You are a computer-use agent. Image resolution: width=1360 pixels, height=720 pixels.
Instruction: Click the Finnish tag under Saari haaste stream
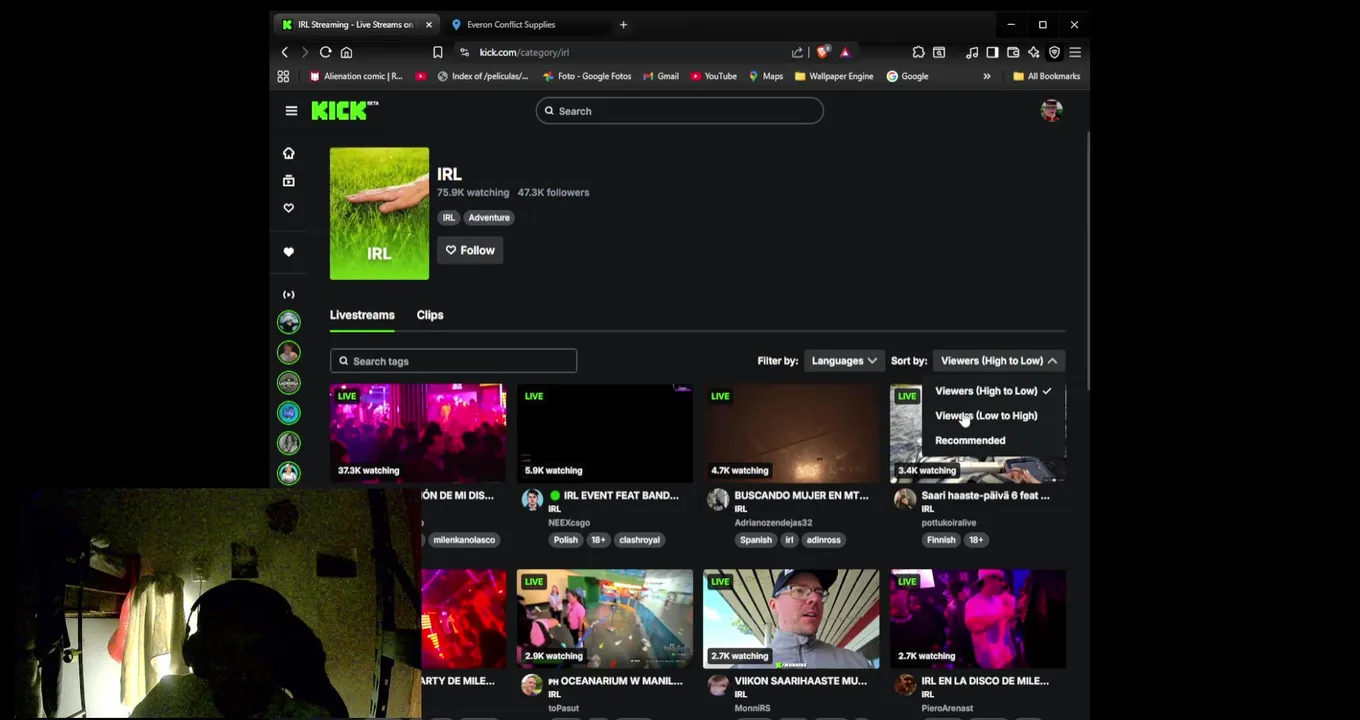941,540
